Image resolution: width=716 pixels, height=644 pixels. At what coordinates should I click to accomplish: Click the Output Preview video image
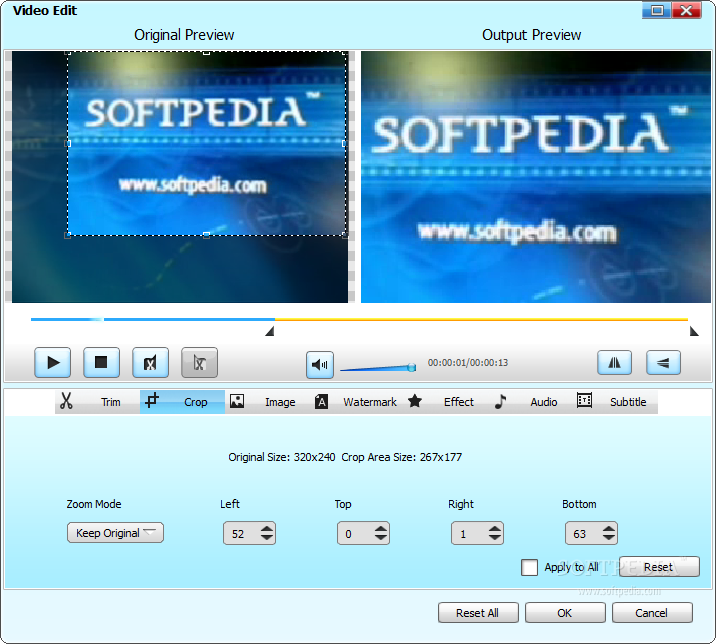[x=536, y=177]
